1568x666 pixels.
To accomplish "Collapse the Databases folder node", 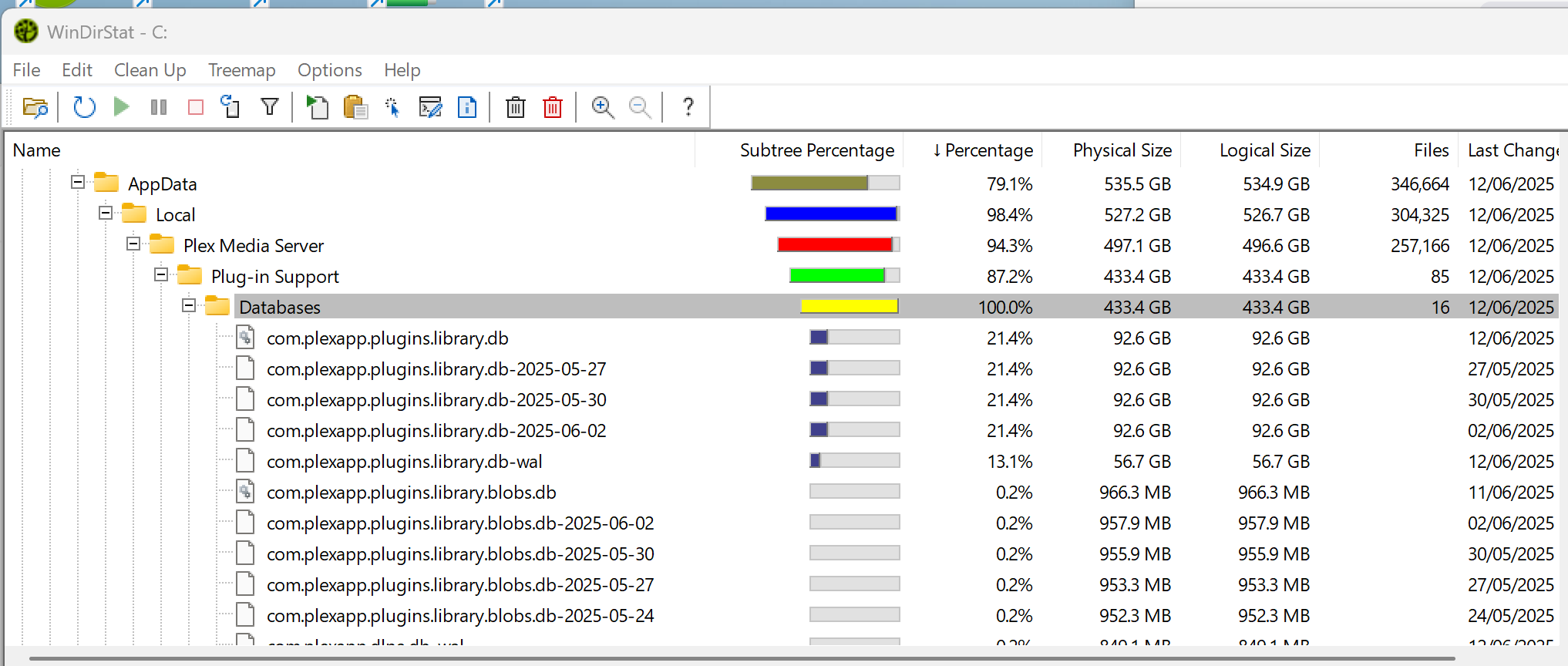I will [x=189, y=306].
